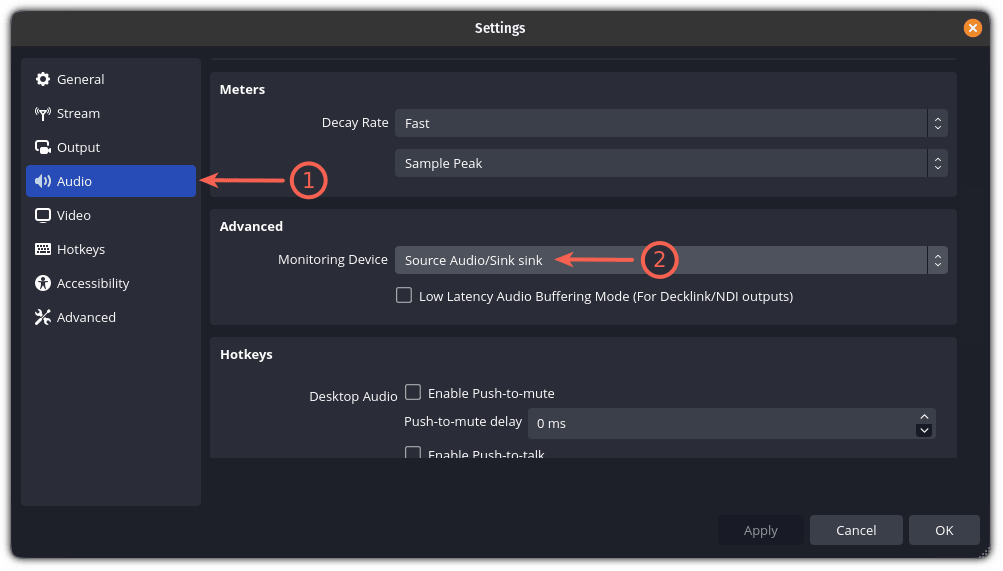Click the Hotkeys keyboard icon
This screenshot has height=571, width=1003.
pyautogui.click(x=43, y=250)
